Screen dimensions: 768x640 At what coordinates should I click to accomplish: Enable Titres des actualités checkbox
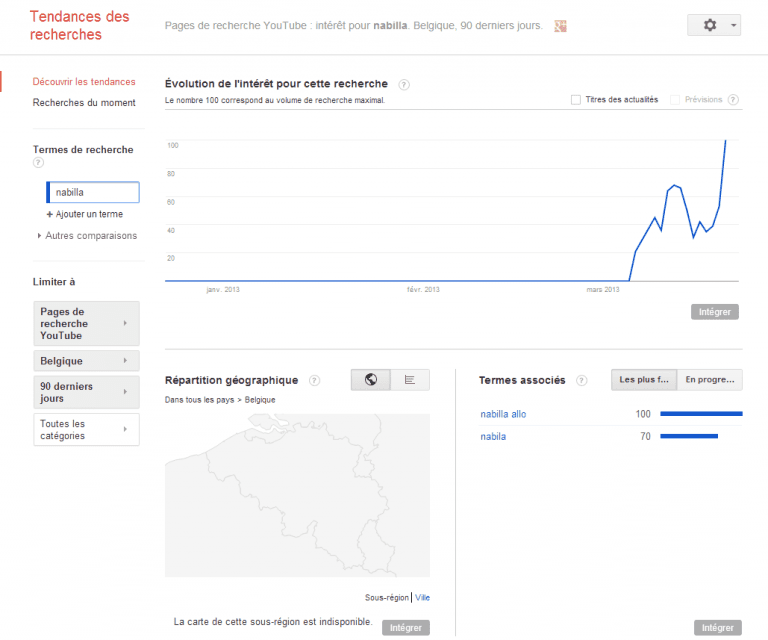pyautogui.click(x=576, y=100)
